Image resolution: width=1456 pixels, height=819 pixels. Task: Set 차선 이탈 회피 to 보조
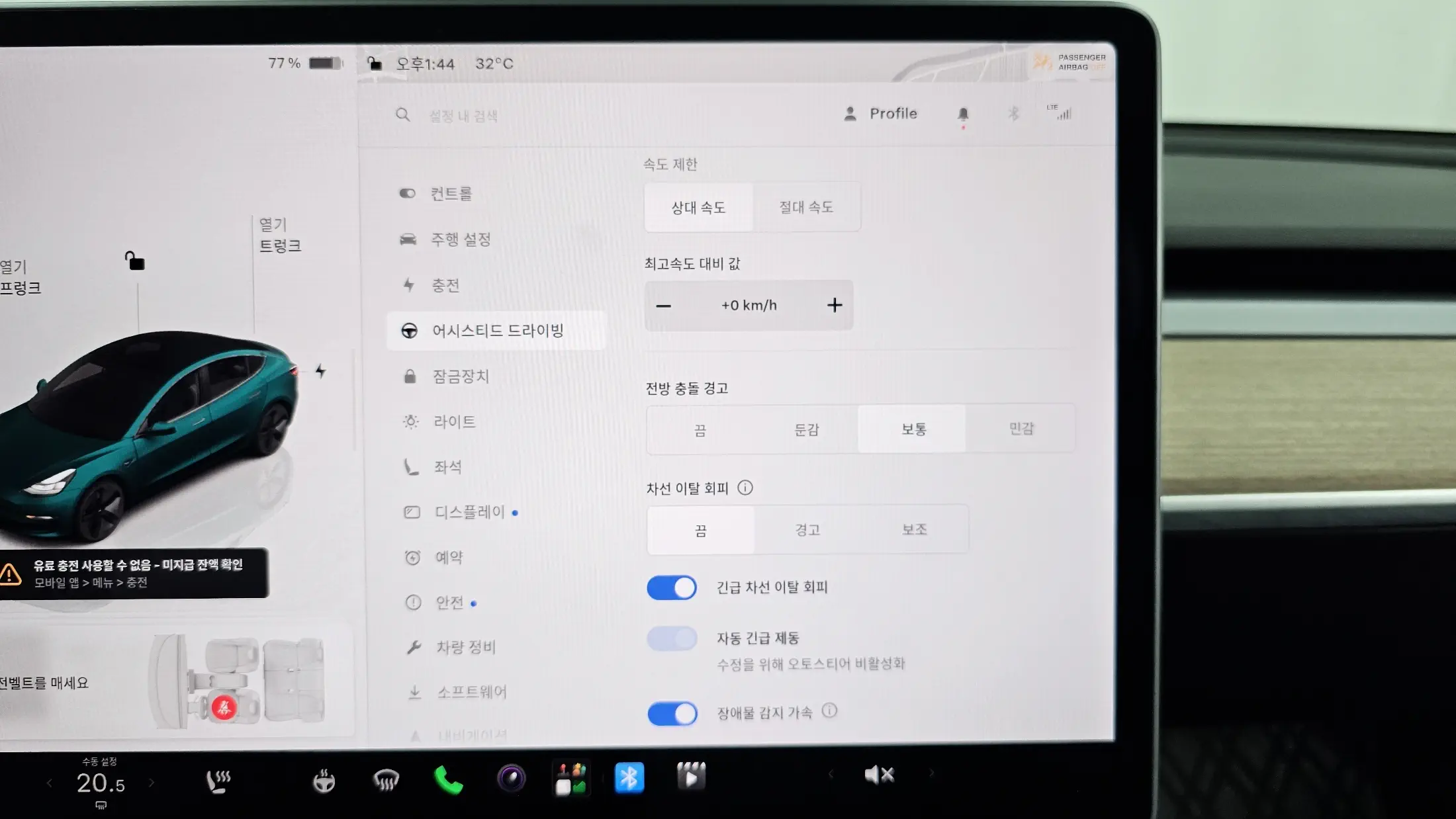coord(914,529)
